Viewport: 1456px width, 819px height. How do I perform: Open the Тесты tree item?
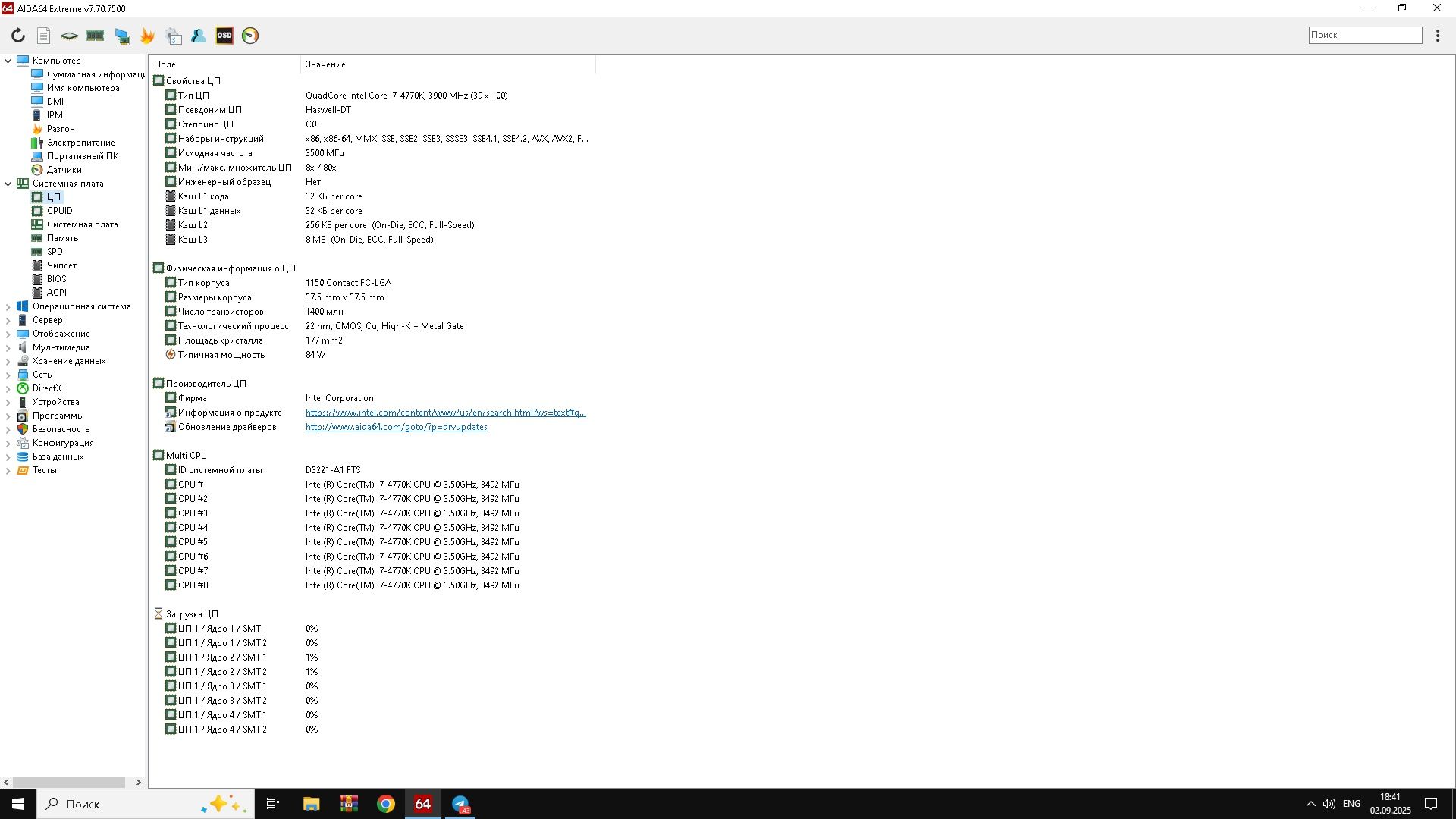point(36,470)
